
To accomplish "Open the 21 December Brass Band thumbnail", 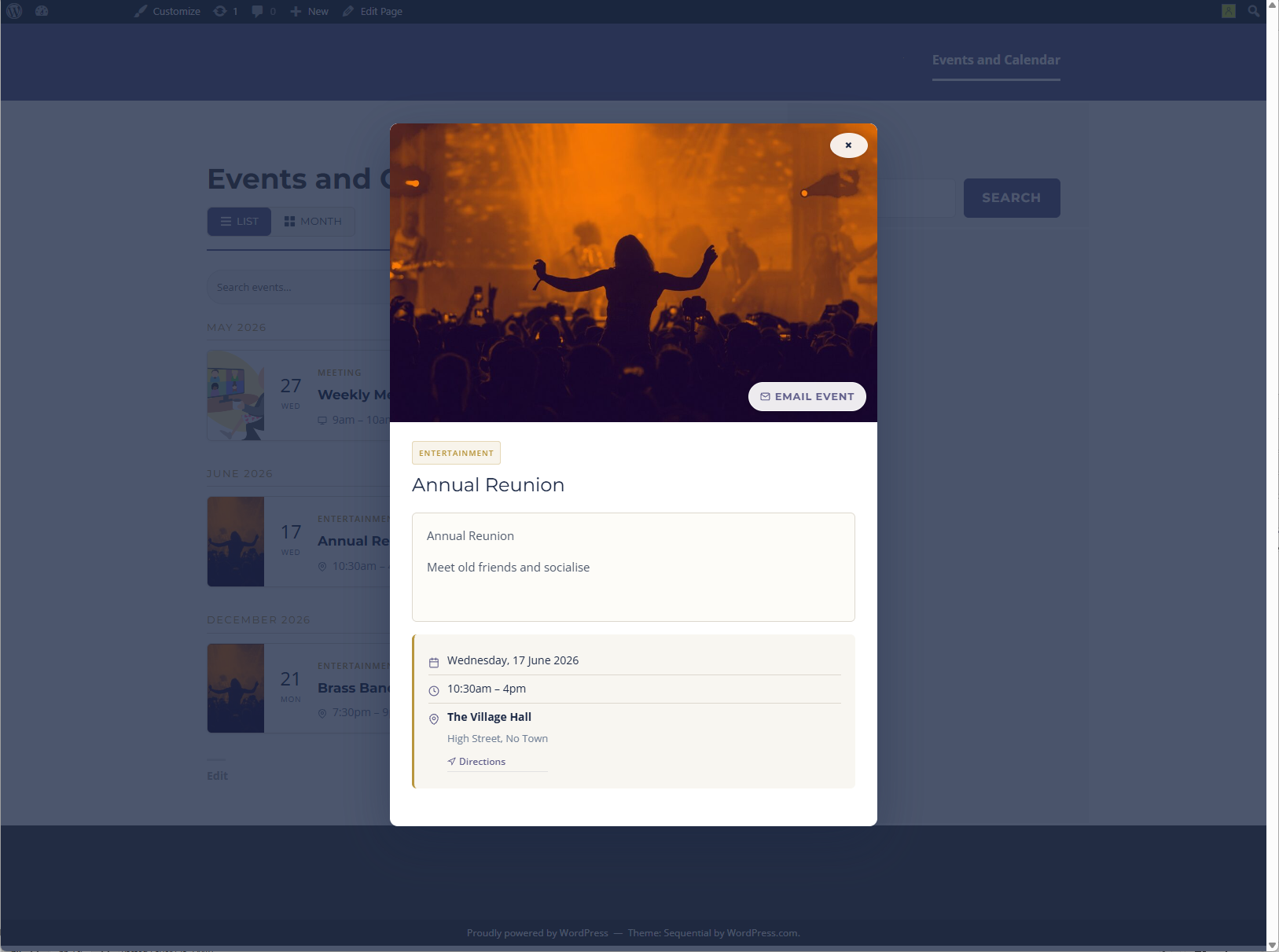I will (236, 689).
